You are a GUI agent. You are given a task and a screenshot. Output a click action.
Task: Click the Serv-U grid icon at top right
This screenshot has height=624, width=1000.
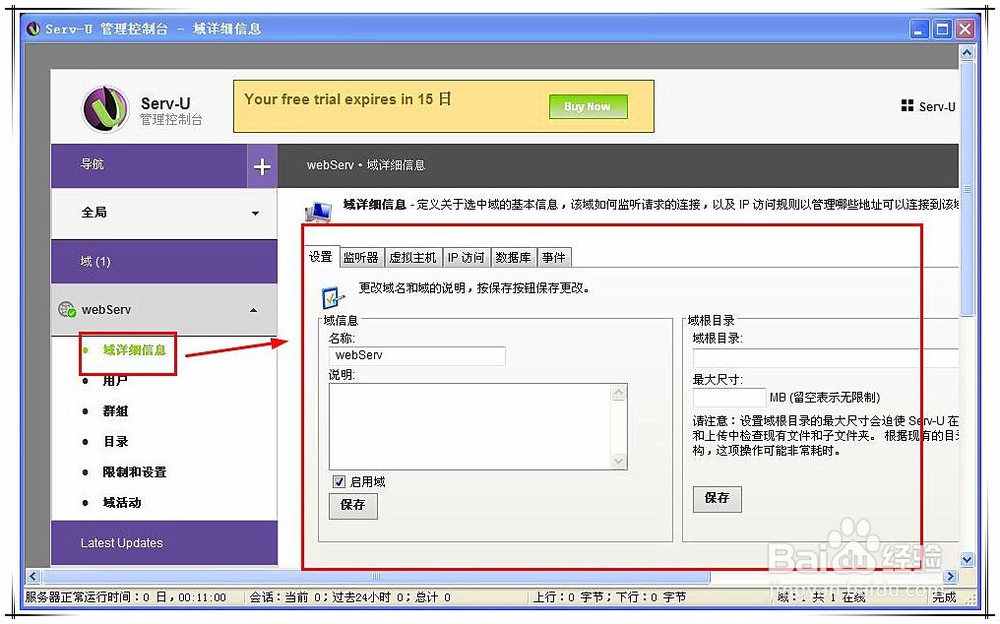coord(907,105)
